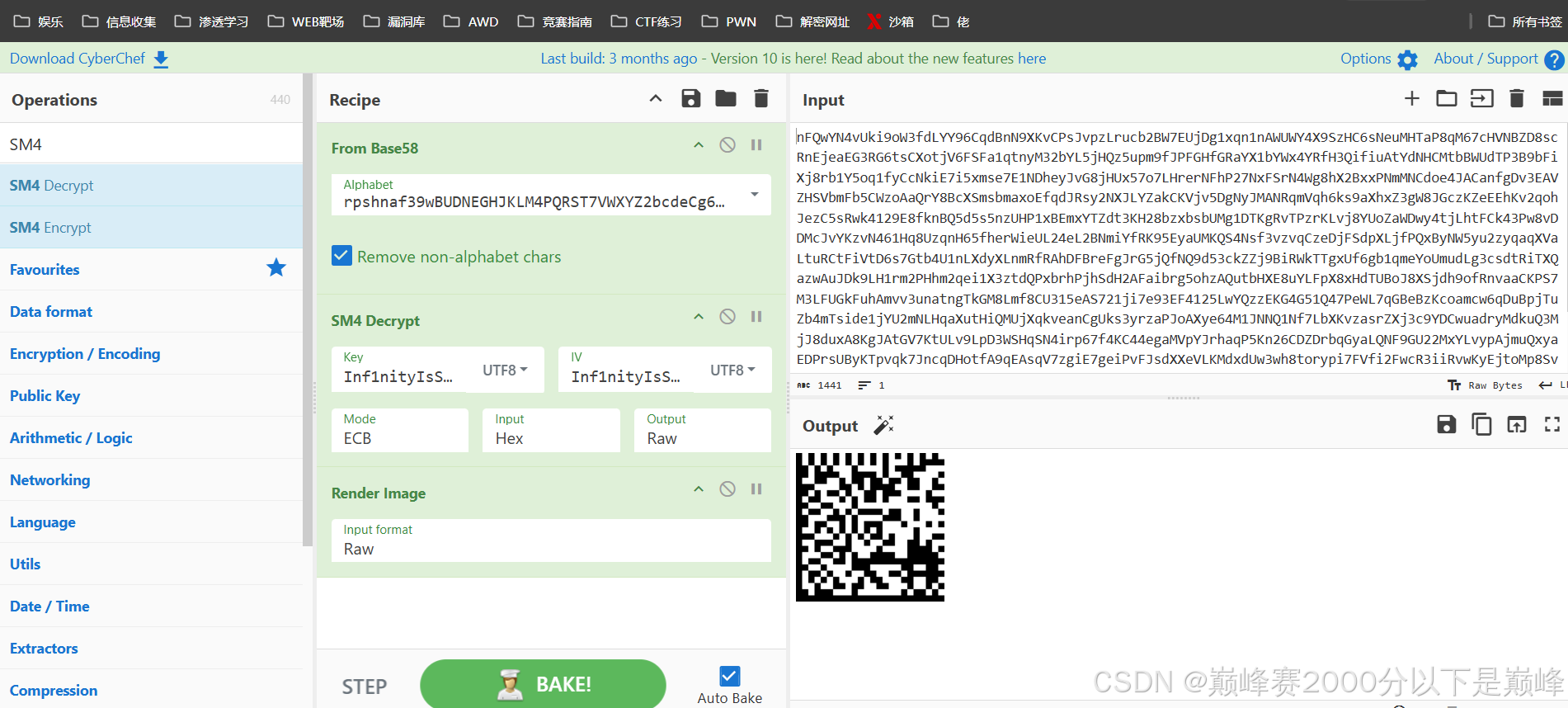Expand the Favourites category
The width and height of the screenshot is (1568, 708).
(151, 269)
